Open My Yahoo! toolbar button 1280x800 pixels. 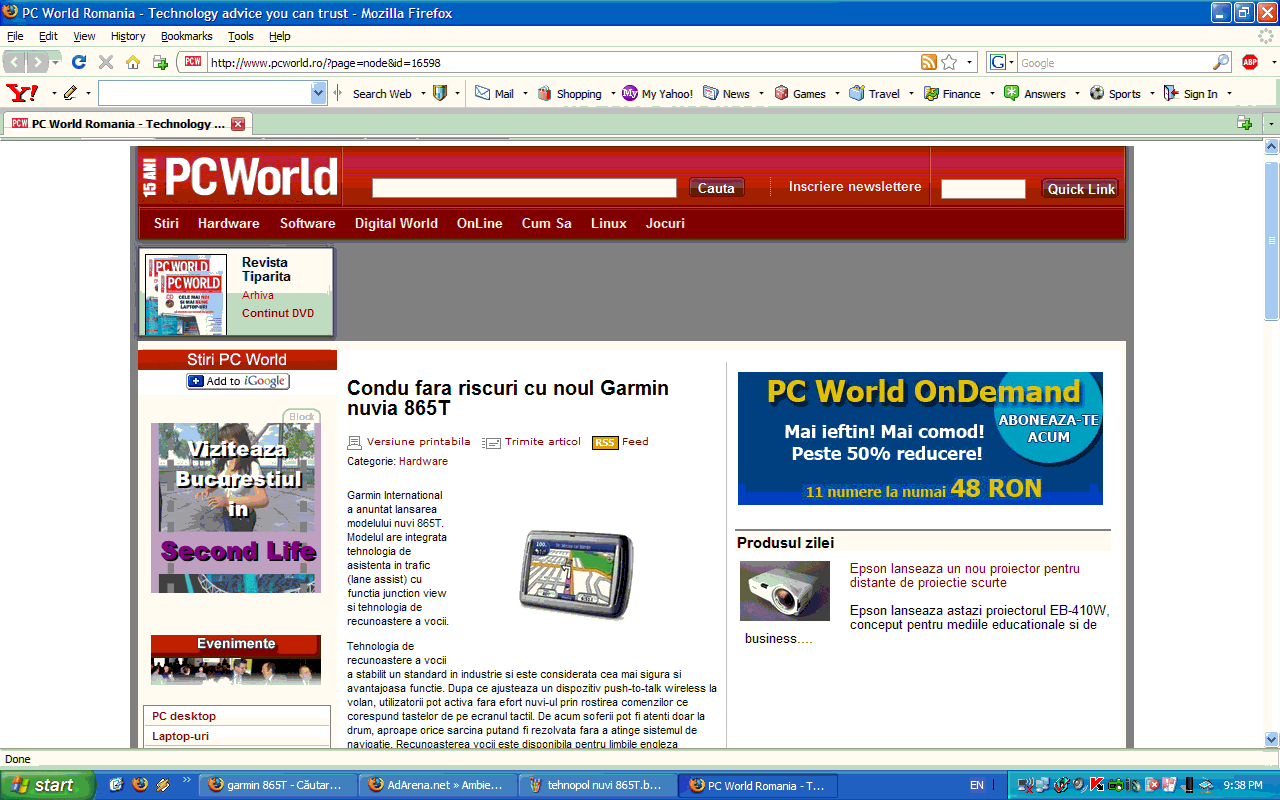tap(657, 93)
